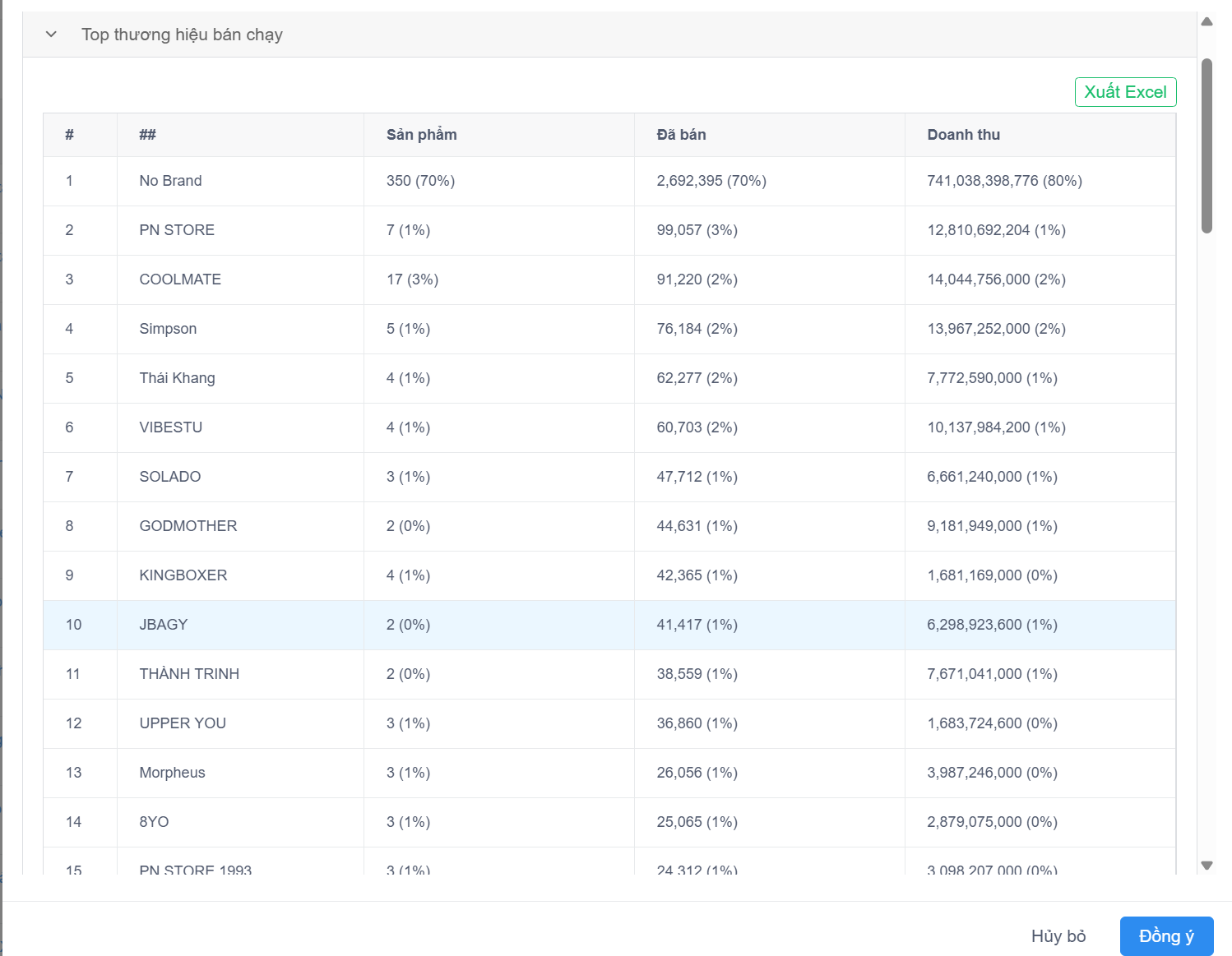Click the vertical scrollbar thumb
The height and width of the screenshot is (956, 1232).
(x=1207, y=145)
